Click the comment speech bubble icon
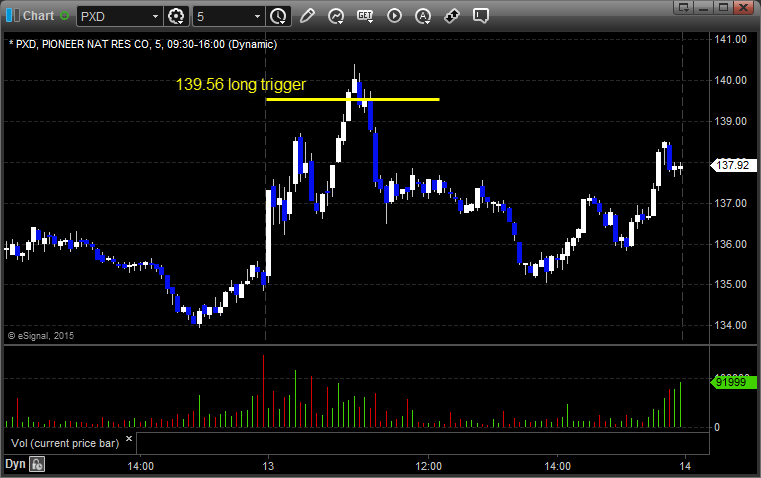Viewport: 761px width, 478px height. (x=481, y=16)
